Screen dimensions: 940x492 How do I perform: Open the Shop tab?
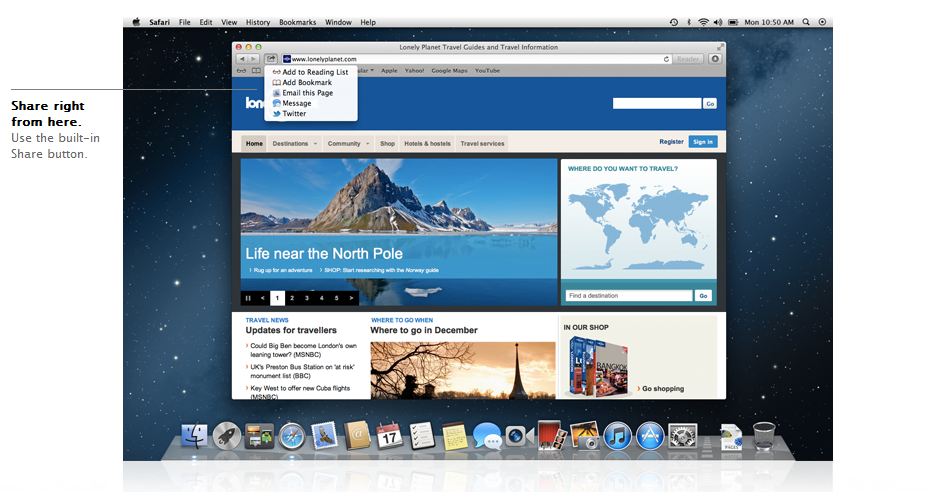tap(387, 144)
